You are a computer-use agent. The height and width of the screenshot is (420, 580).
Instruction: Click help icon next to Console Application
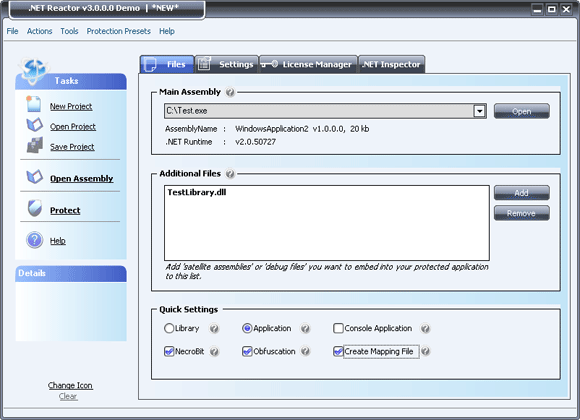[425, 329]
